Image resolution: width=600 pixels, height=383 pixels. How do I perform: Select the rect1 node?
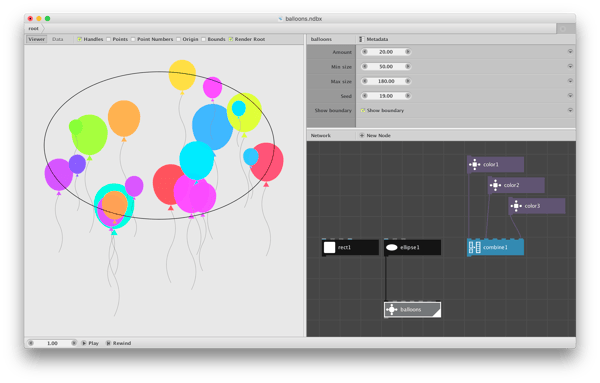click(x=351, y=247)
